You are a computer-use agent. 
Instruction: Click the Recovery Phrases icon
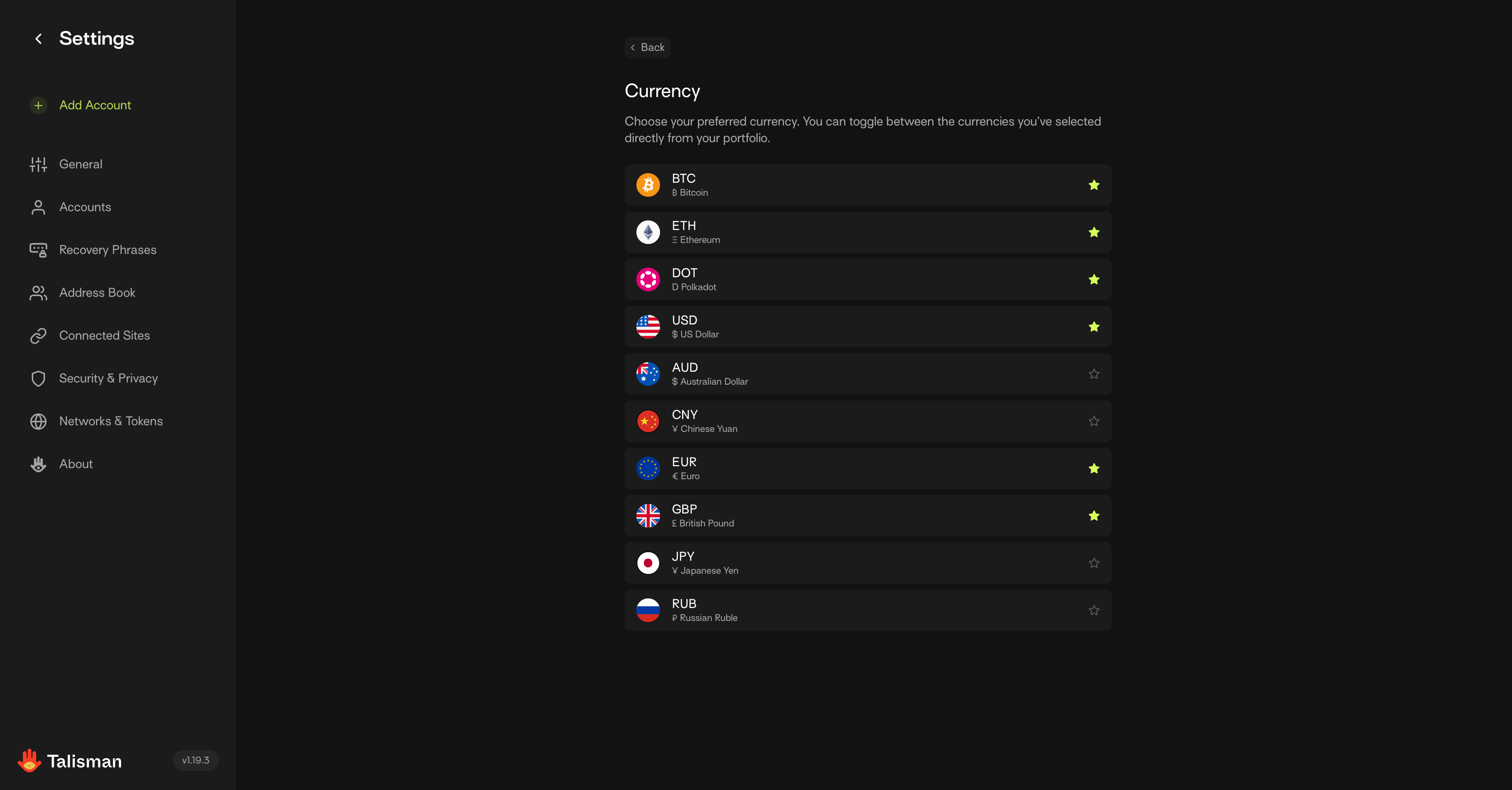[38, 250]
